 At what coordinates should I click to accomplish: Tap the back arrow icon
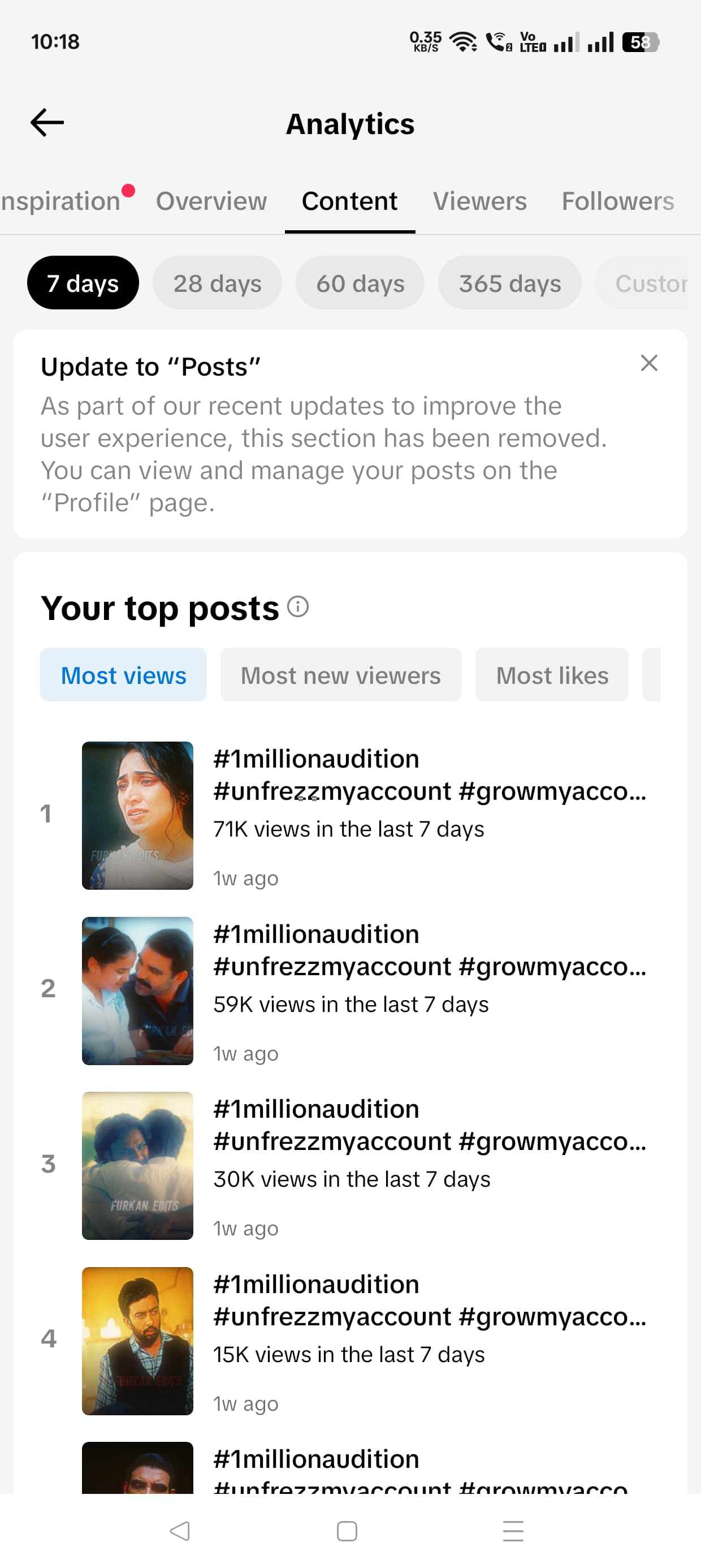click(x=47, y=123)
